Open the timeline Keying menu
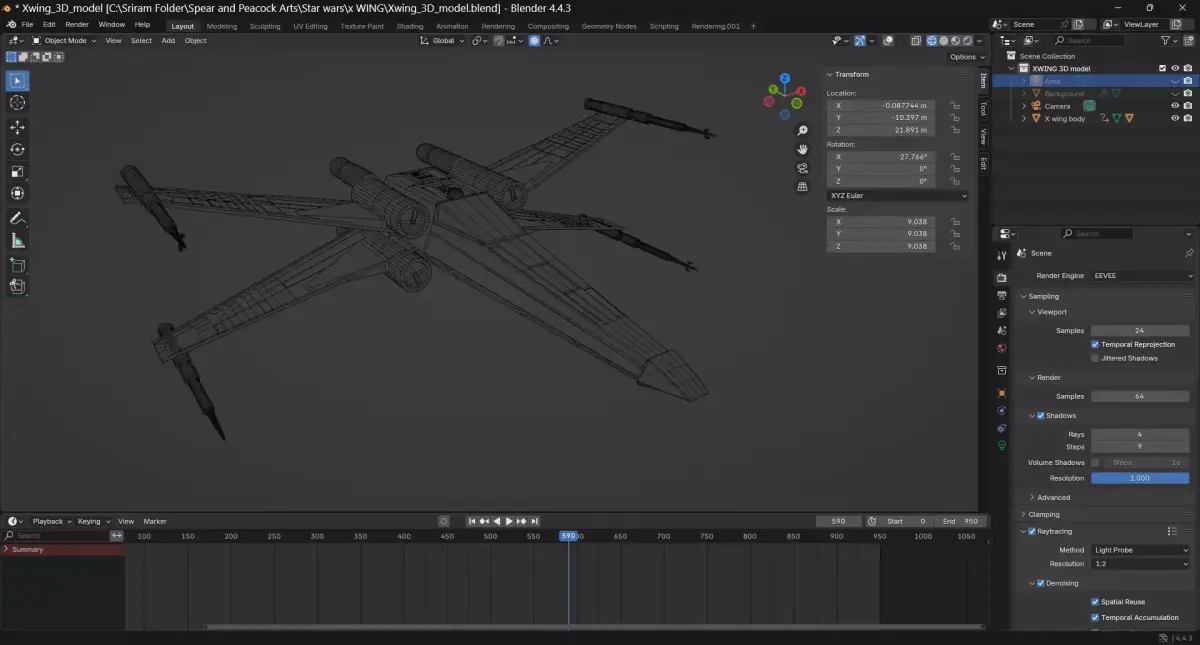This screenshot has width=1200, height=645. pyautogui.click(x=91, y=521)
